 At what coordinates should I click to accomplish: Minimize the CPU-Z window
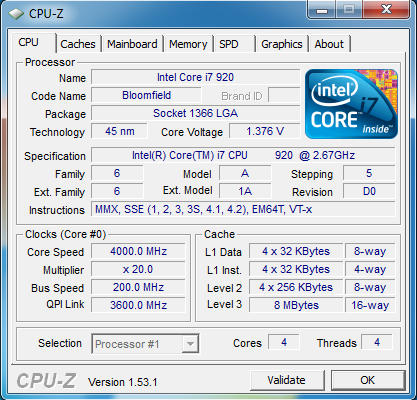click(x=322, y=10)
